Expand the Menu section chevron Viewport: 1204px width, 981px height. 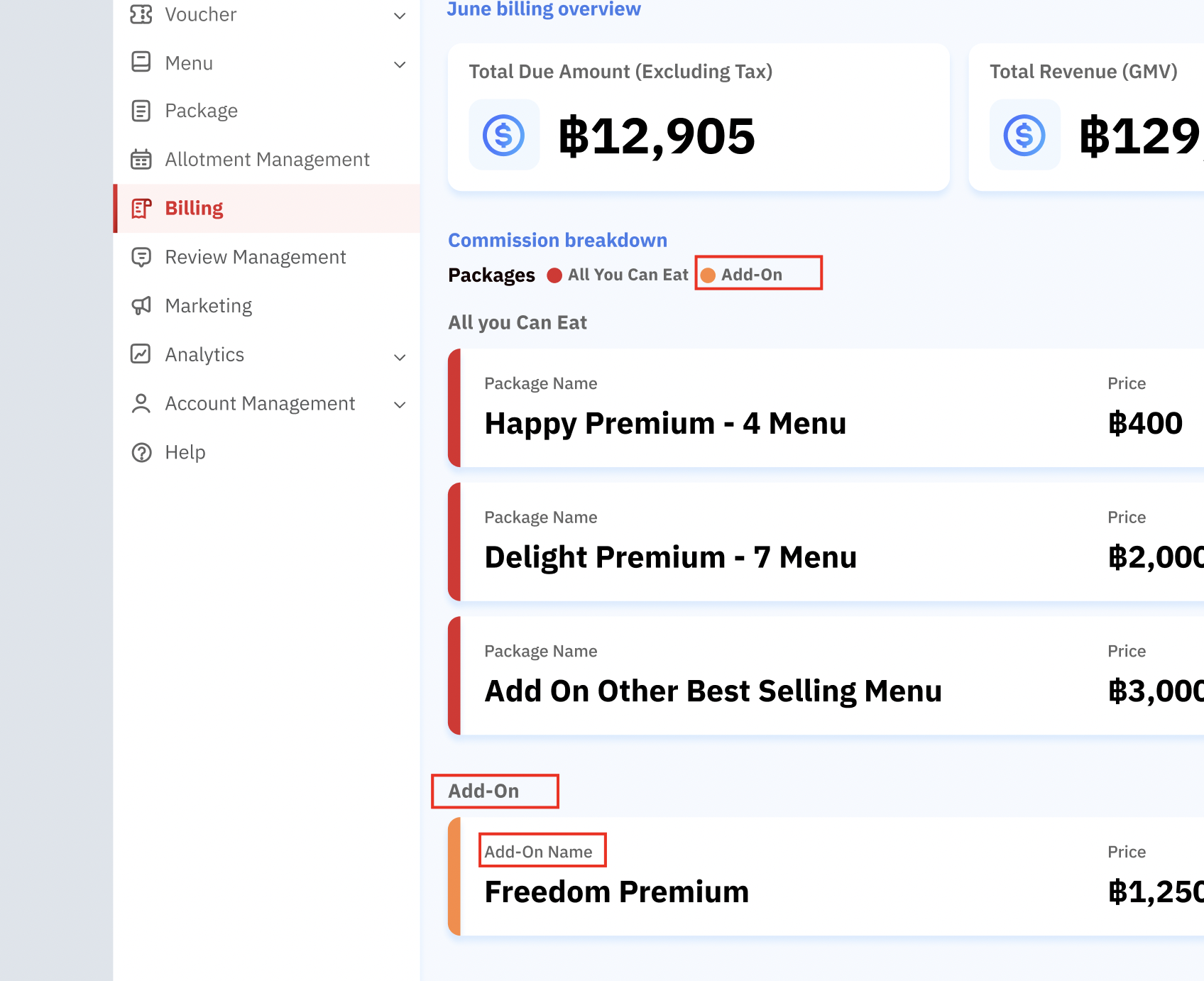coord(400,65)
